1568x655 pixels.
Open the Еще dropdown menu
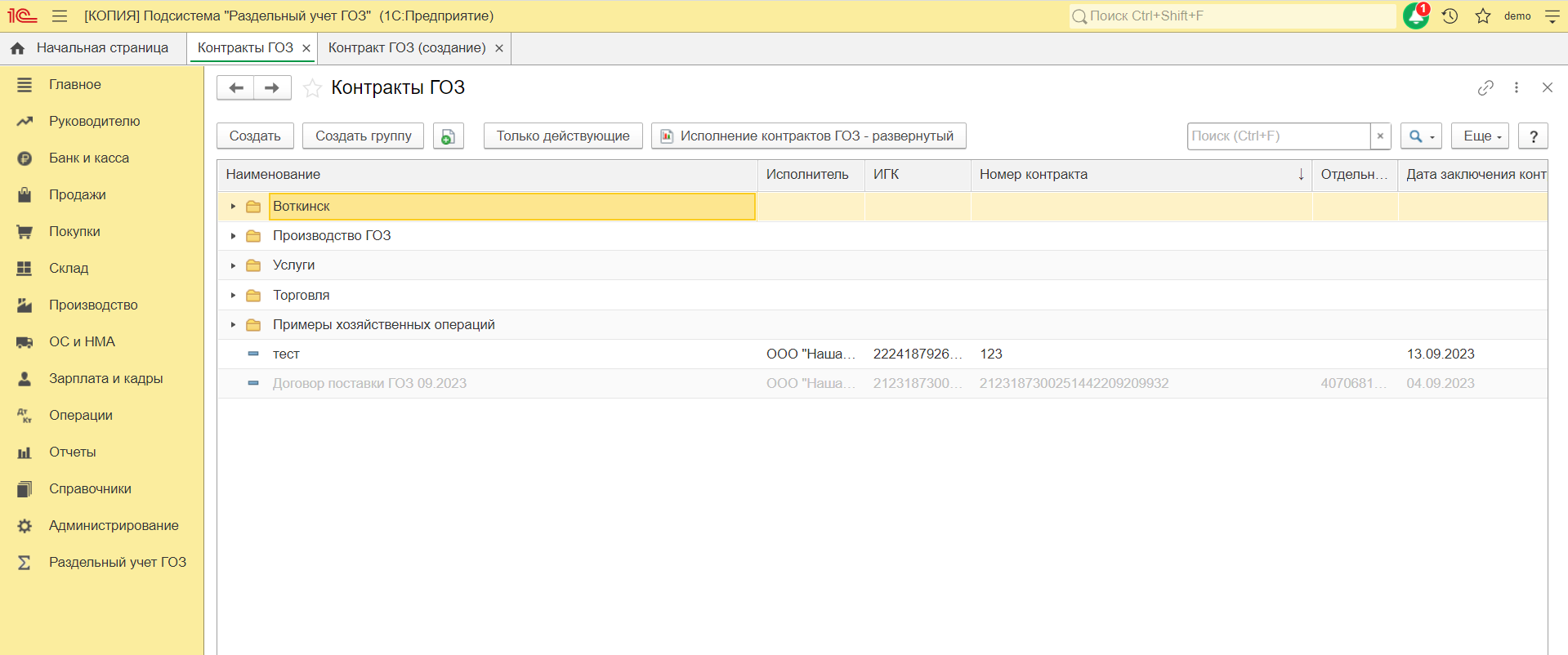point(1480,136)
